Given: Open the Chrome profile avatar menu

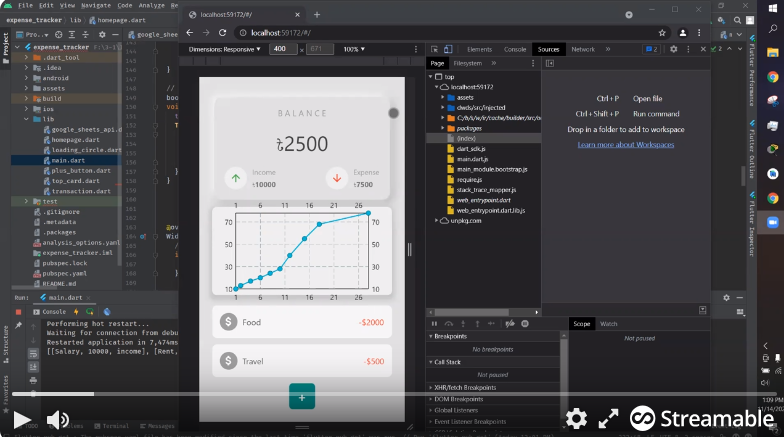Looking at the screenshot, I should point(682,32).
